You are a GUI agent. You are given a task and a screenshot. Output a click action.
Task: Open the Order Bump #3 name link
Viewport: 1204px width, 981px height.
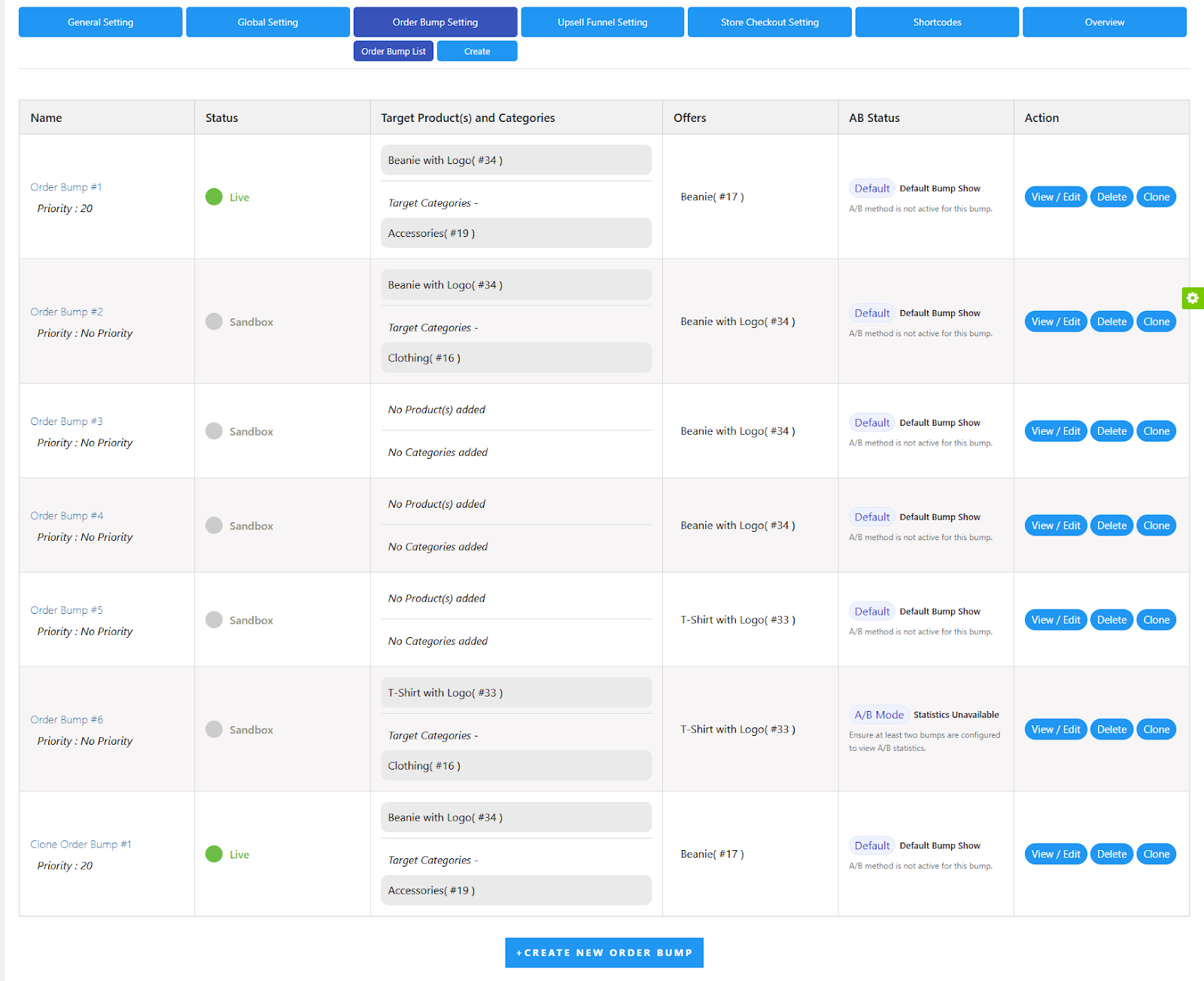[x=66, y=421]
